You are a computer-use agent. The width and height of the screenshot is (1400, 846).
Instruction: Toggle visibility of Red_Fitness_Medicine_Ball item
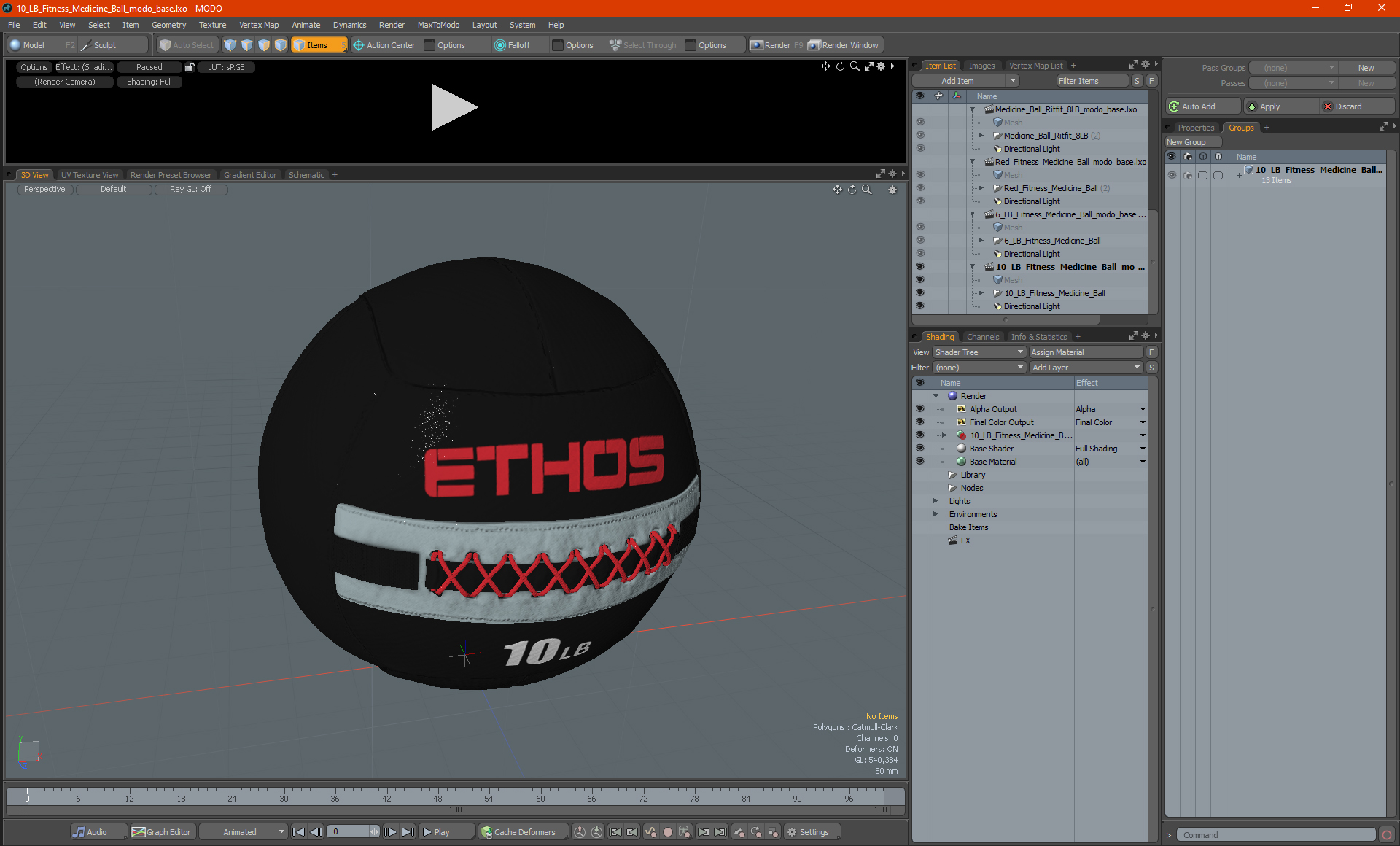click(x=919, y=188)
